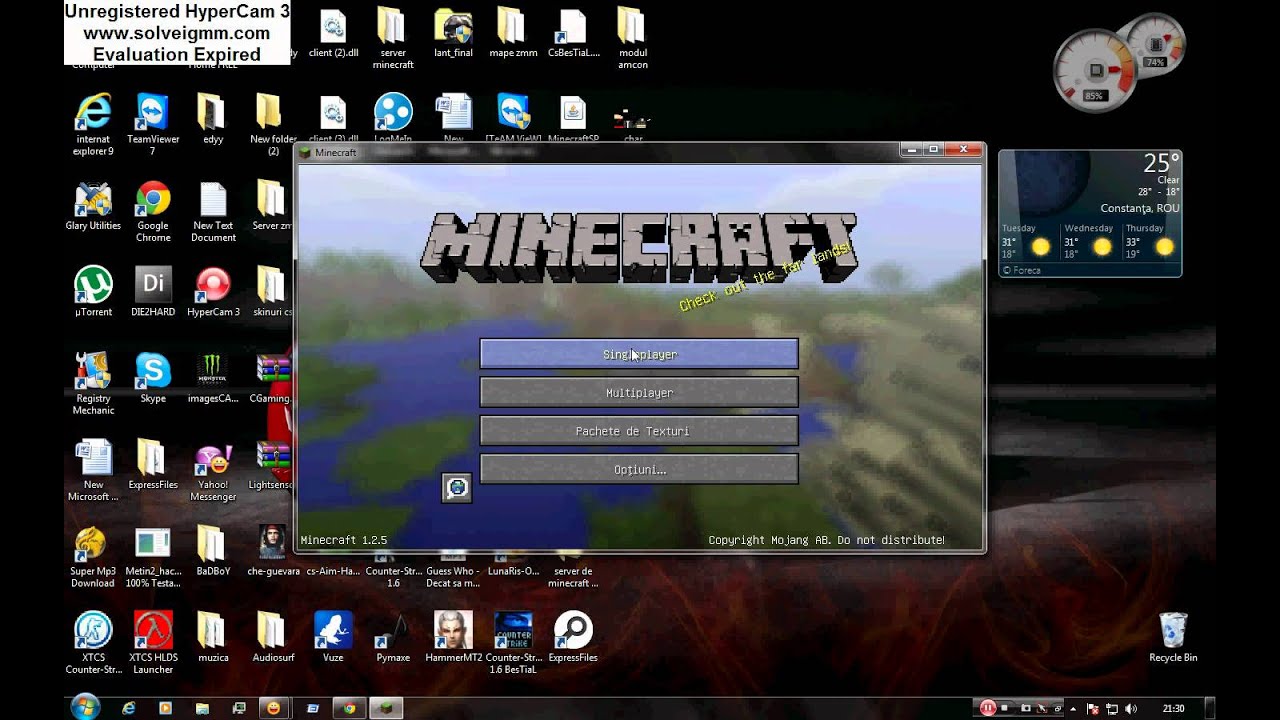Click the Foreca link in weather gadget
Image resolution: width=1280 pixels, height=720 pixels.
(1021, 270)
